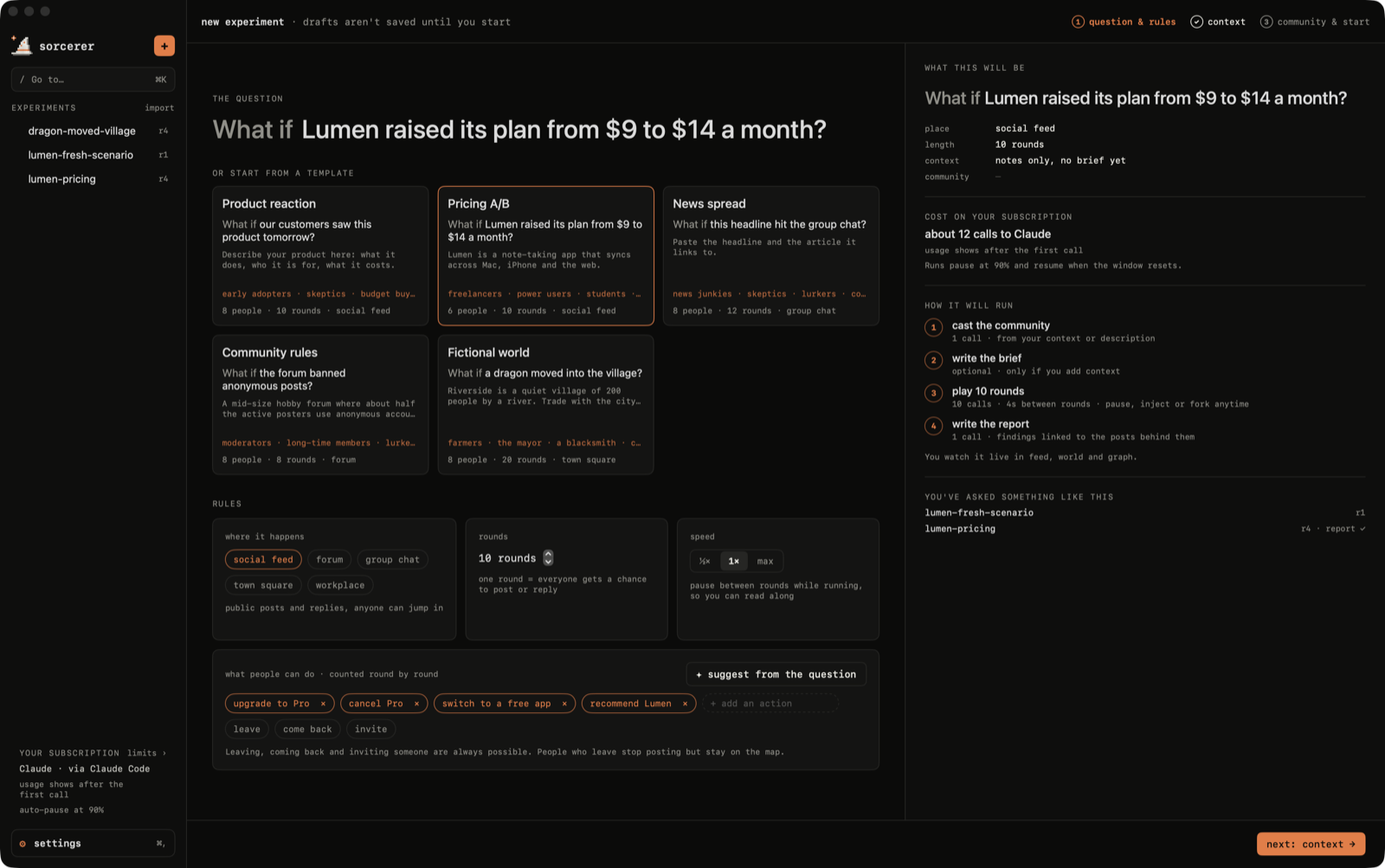Choose the News spread template

coord(771,256)
